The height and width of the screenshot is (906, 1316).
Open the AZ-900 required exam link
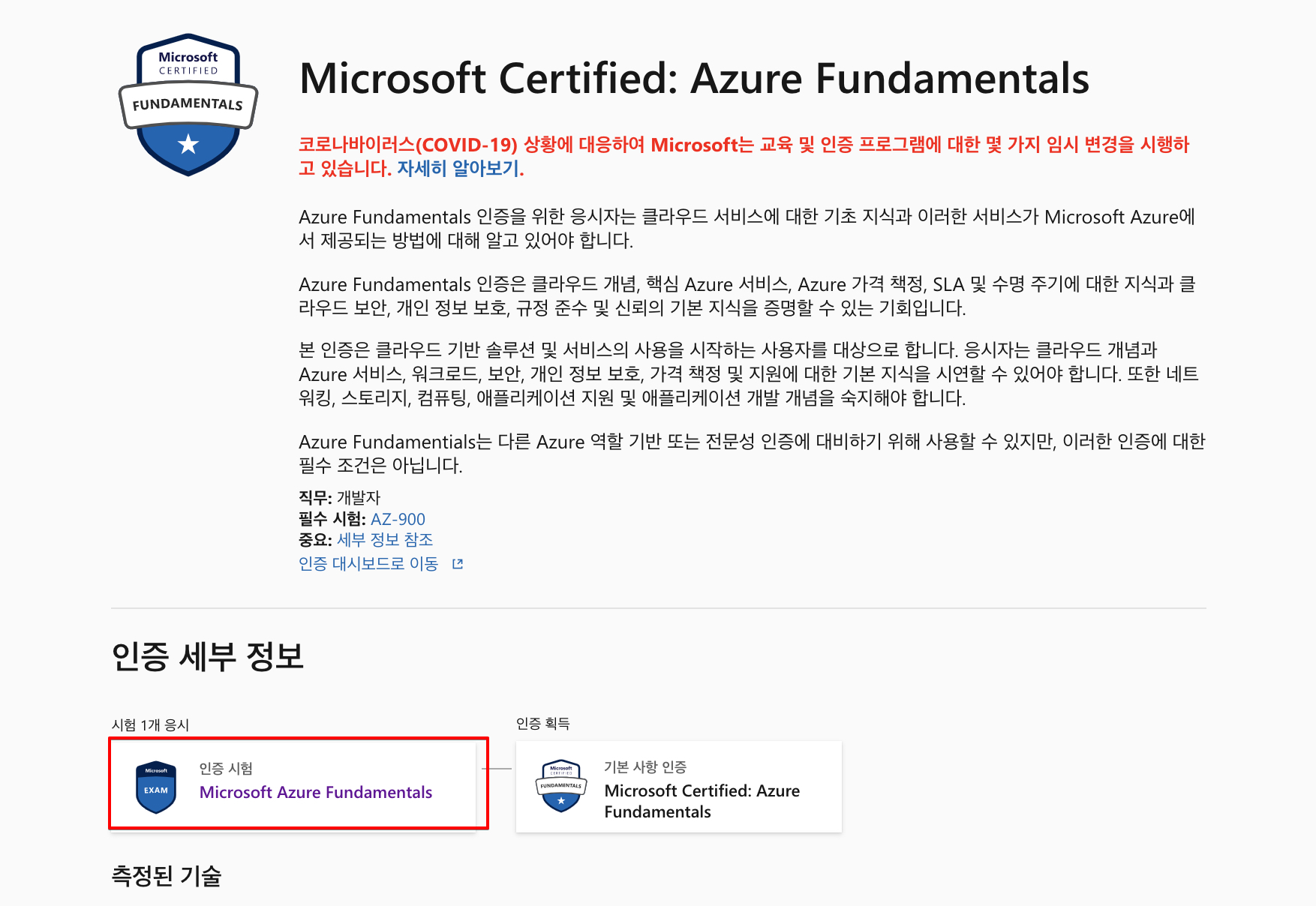[398, 519]
